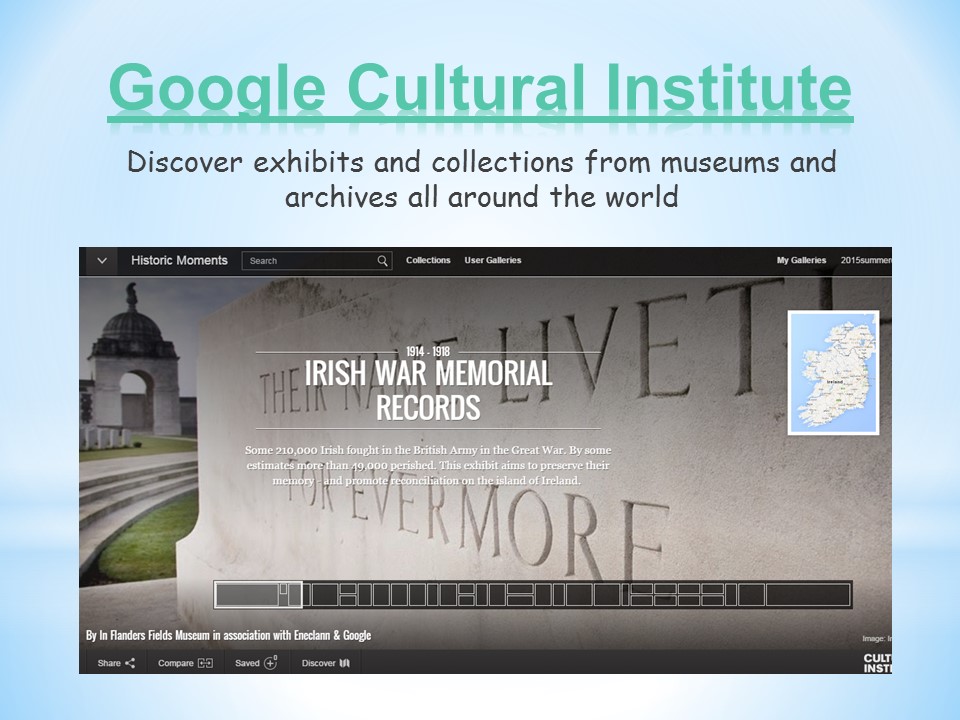960x720 pixels.
Task: Click the Saved plus-circle icon
Action: [x=271, y=662]
